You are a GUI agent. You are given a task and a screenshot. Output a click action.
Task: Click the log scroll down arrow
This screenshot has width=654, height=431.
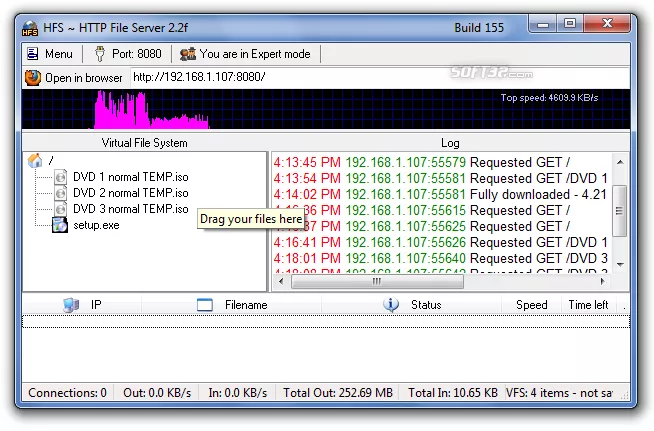620,265
